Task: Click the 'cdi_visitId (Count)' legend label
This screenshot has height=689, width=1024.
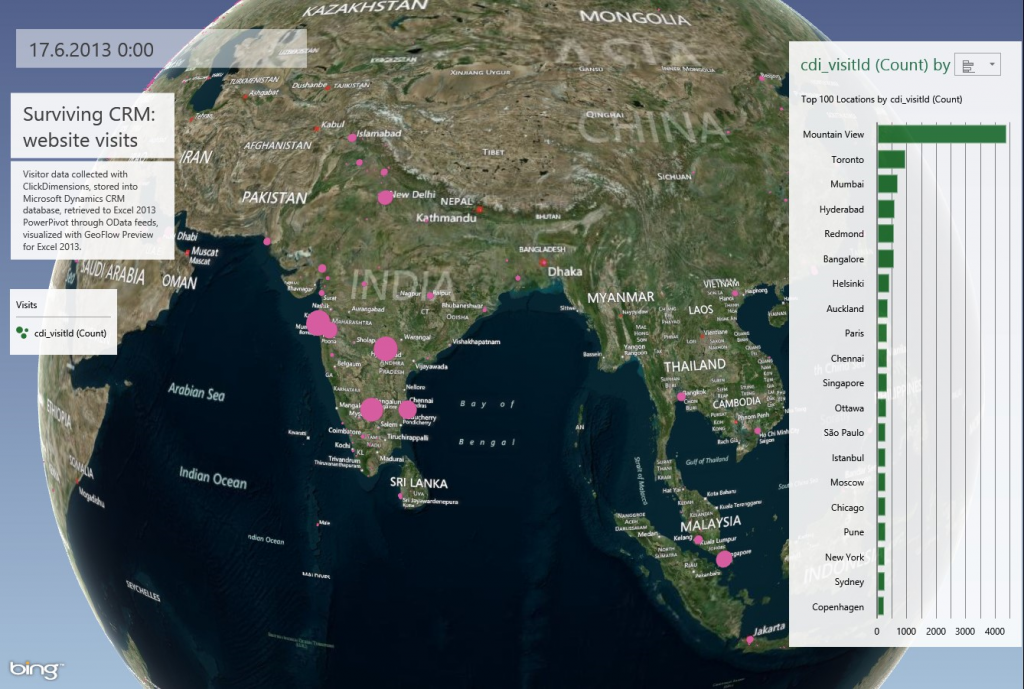Action: (x=71, y=333)
